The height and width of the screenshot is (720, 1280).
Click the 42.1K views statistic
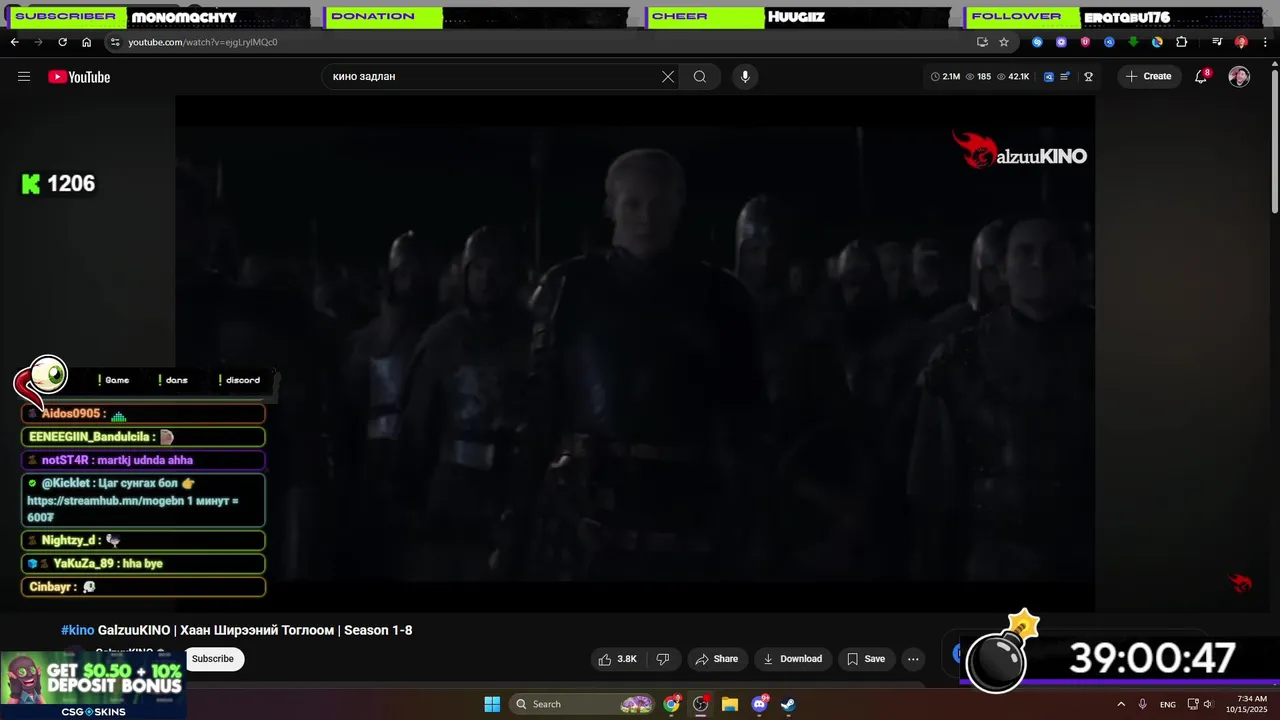coord(1013,76)
